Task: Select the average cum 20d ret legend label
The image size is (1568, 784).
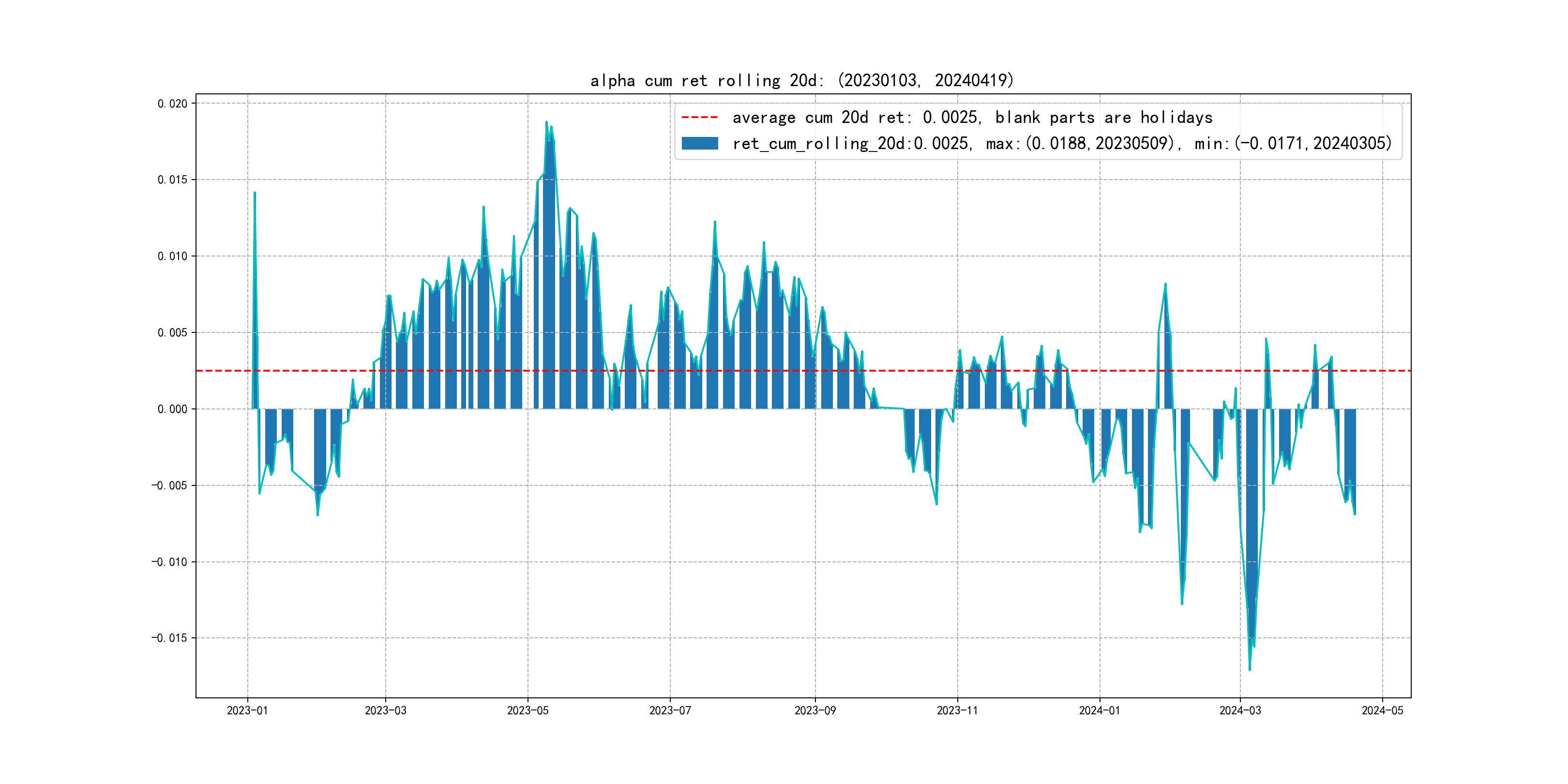Action: (972, 117)
